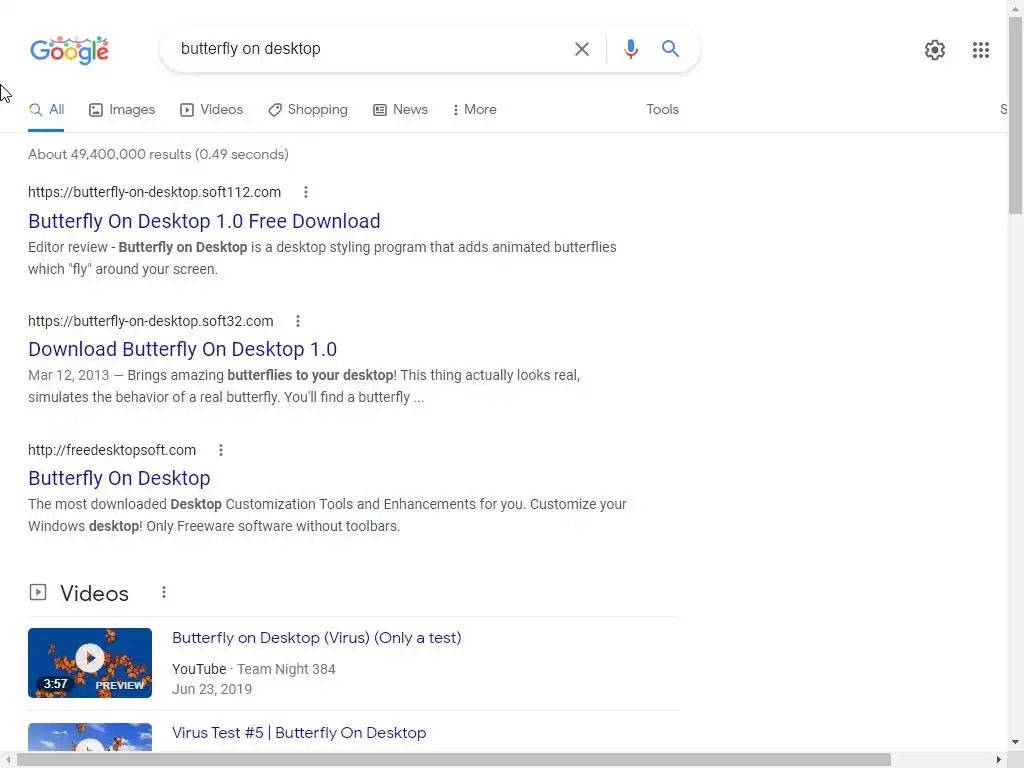The image size is (1024, 768).
Task: Select the All tab
Action: tap(46, 110)
